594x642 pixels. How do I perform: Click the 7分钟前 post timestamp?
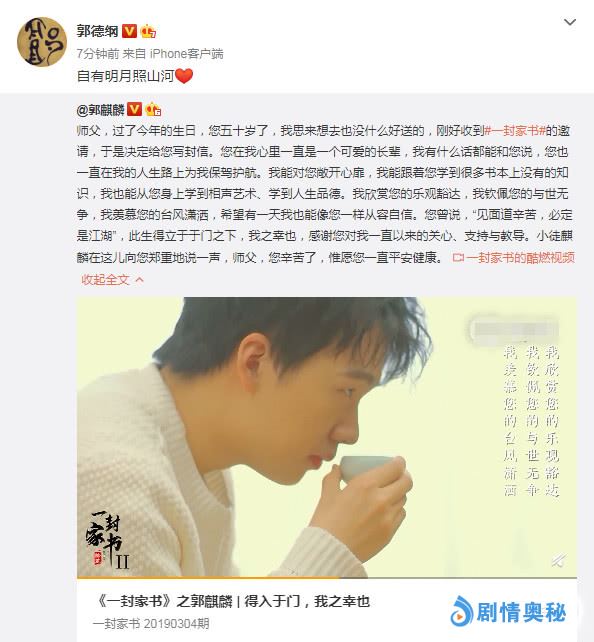(x=98, y=54)
